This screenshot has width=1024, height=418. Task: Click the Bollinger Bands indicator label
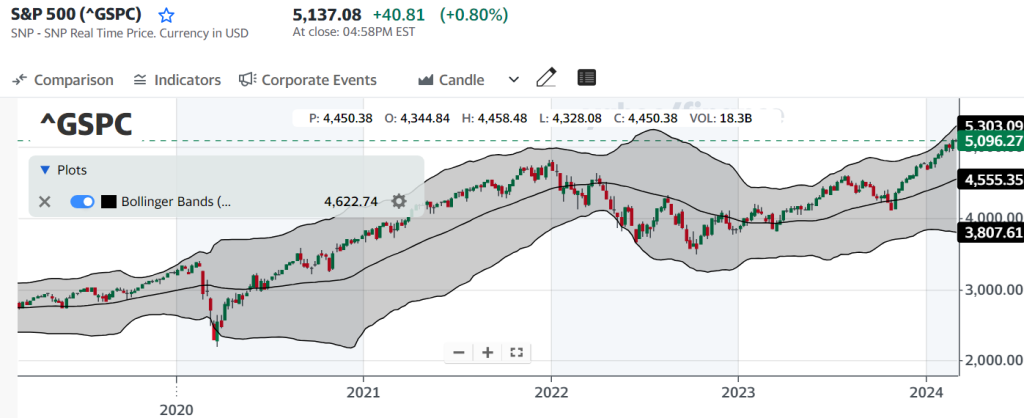click(176, 201)
